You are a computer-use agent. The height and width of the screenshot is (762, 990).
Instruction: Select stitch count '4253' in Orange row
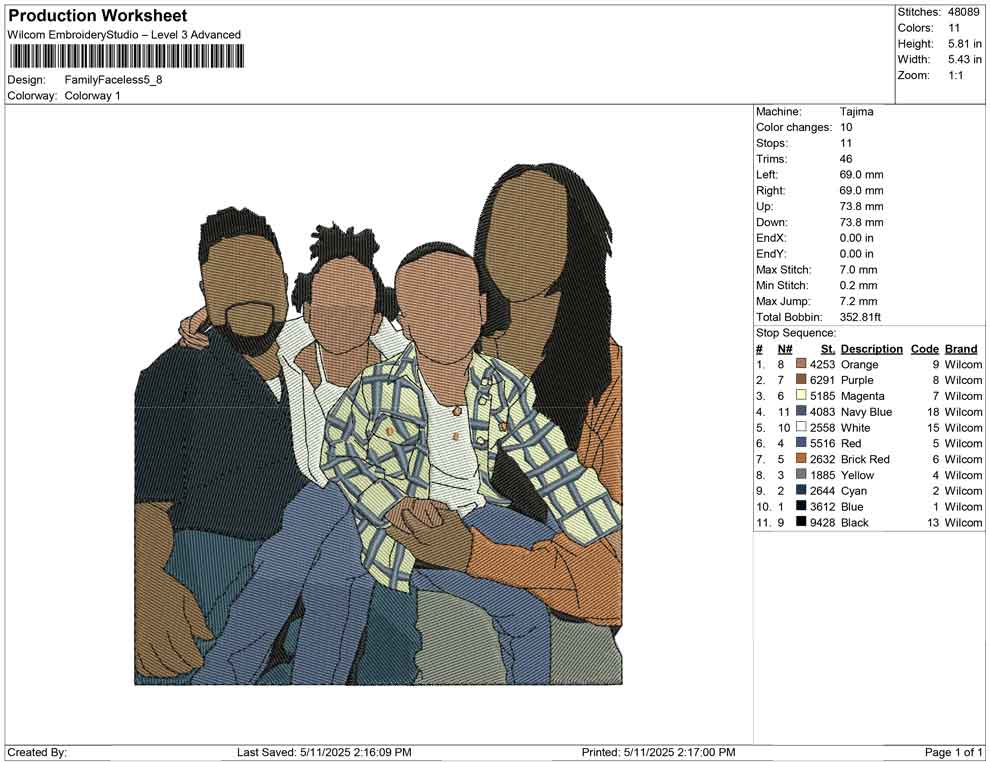point(822,364)
